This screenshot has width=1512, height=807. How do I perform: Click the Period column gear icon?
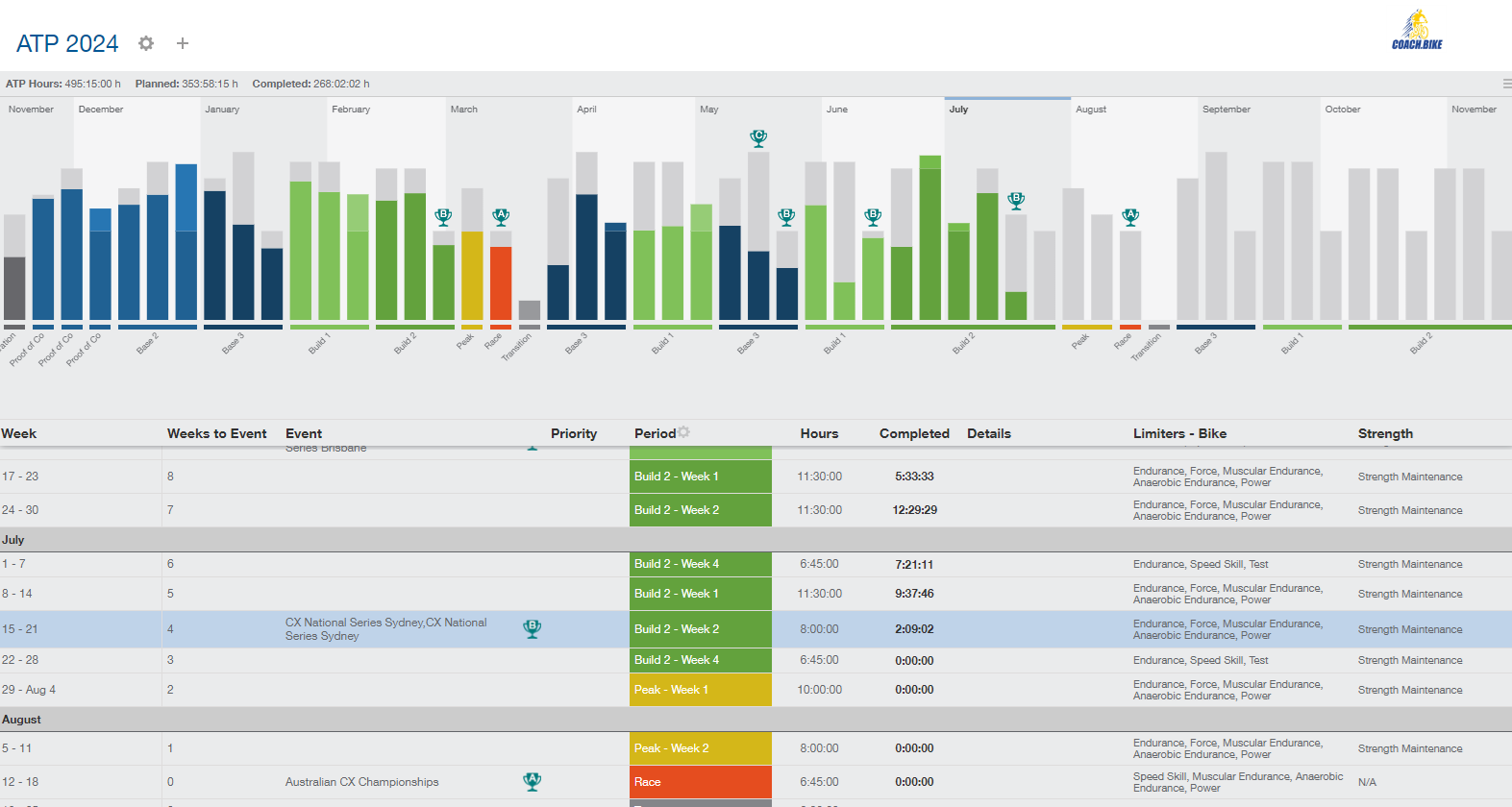684,432
